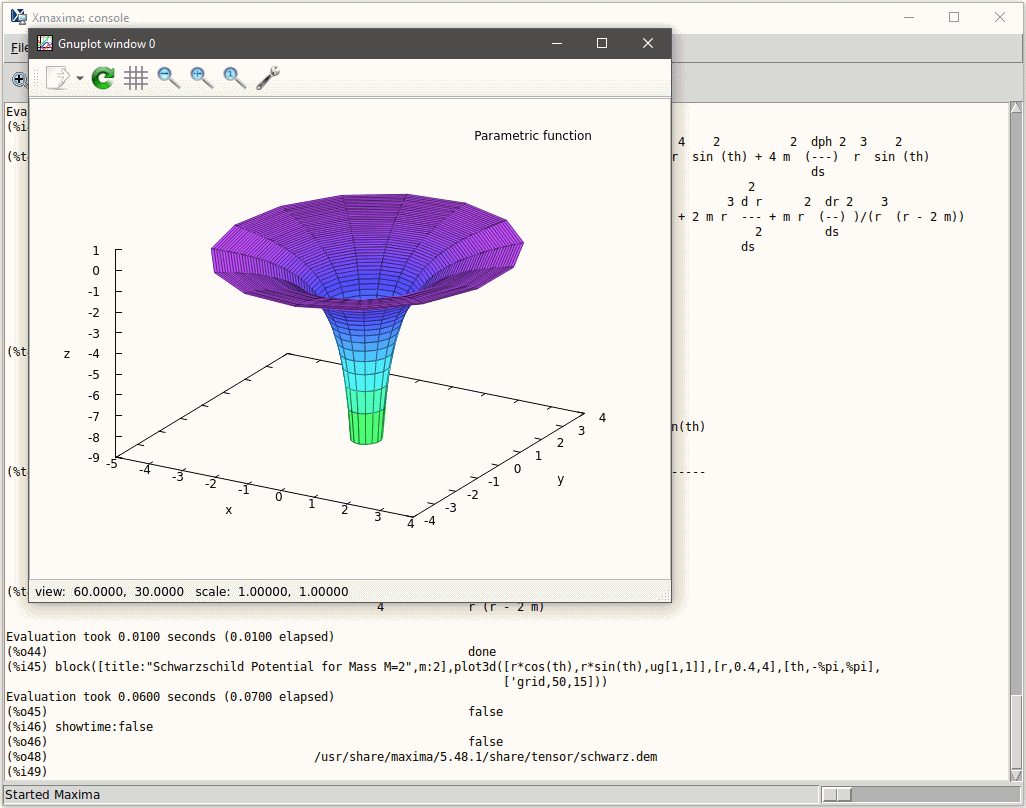
Task: Click the partially hidden Xmaxima zoom toolbar icon
Action: (18, 79)
